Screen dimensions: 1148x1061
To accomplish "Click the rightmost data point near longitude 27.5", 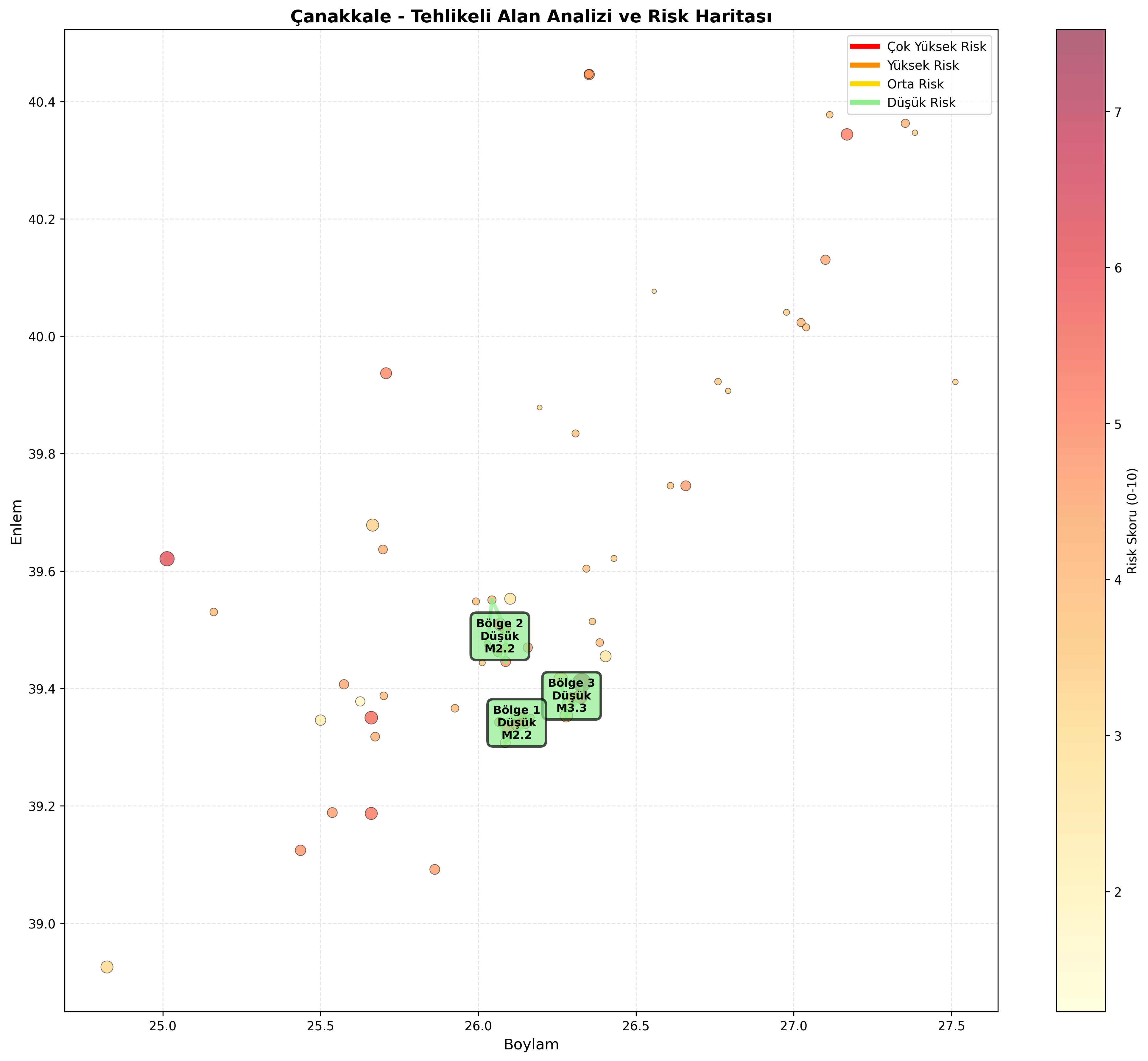I will coord(956,382).
